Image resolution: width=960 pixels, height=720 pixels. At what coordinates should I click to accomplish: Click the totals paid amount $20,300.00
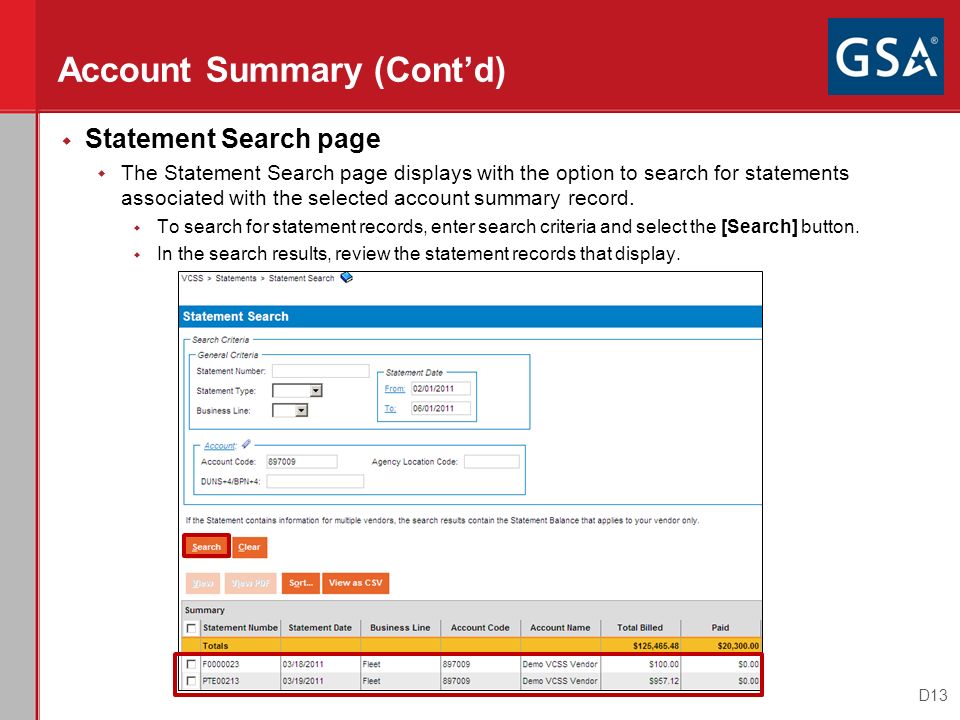(738, 645)
